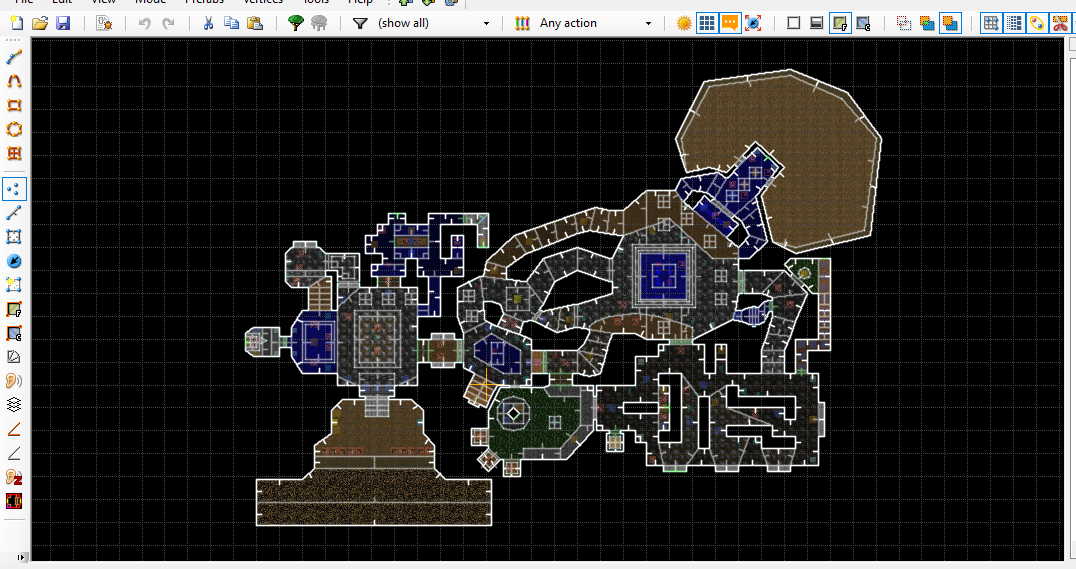
Task: Toggle snap to grid
Action: pos(991,23)
